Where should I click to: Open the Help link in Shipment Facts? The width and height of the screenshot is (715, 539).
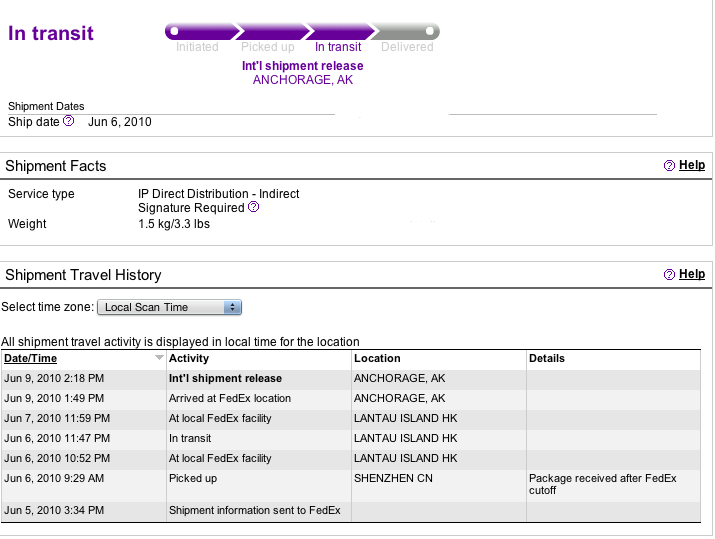pyautogui.click(x=692, y=165)
